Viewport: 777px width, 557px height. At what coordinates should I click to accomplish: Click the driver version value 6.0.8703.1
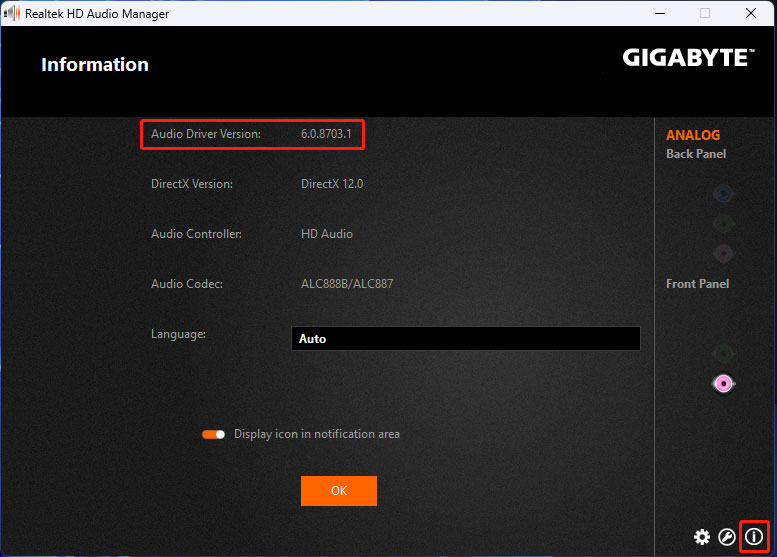point(326,134)
